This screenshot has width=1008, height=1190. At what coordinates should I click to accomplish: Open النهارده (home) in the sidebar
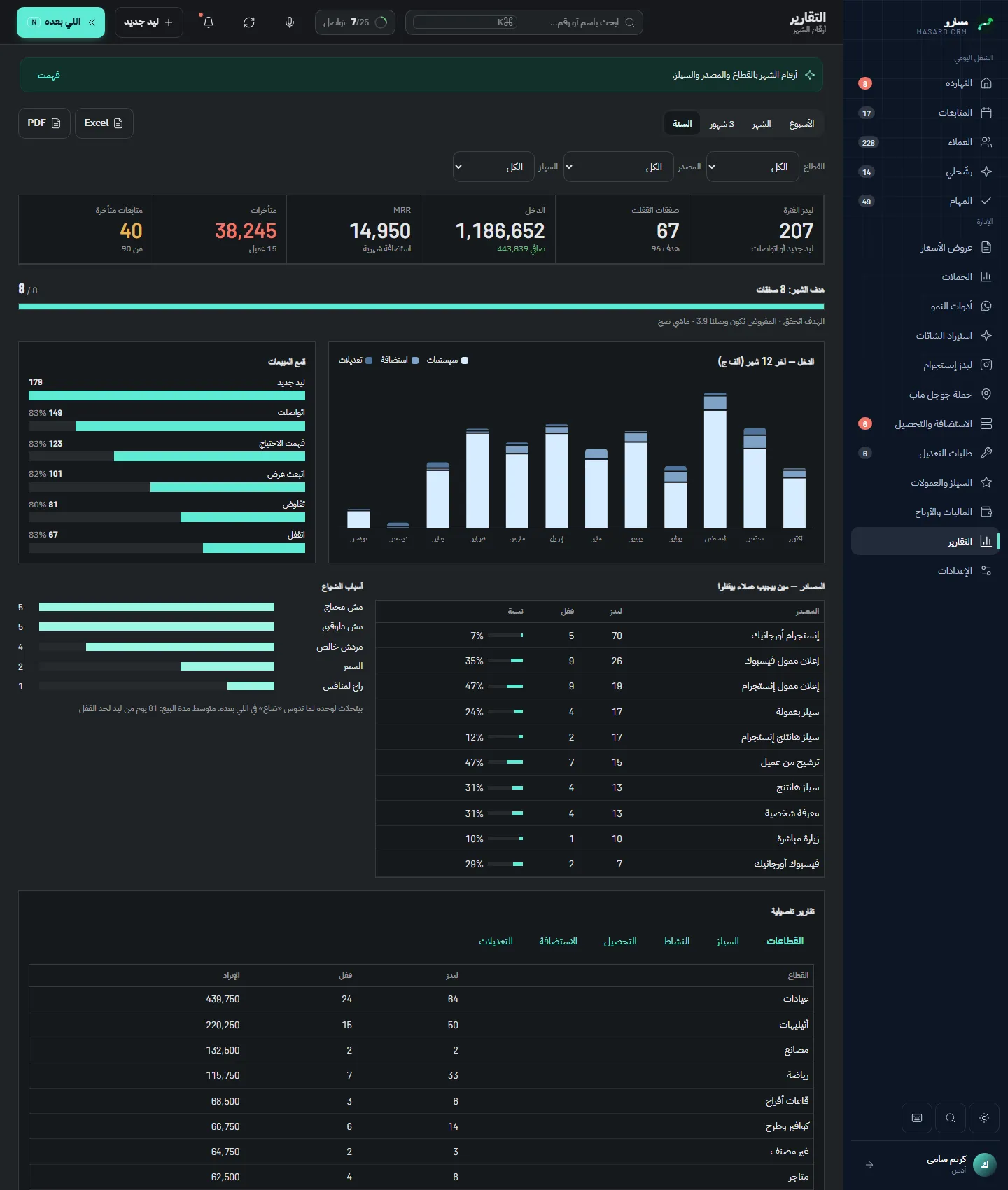925,83
